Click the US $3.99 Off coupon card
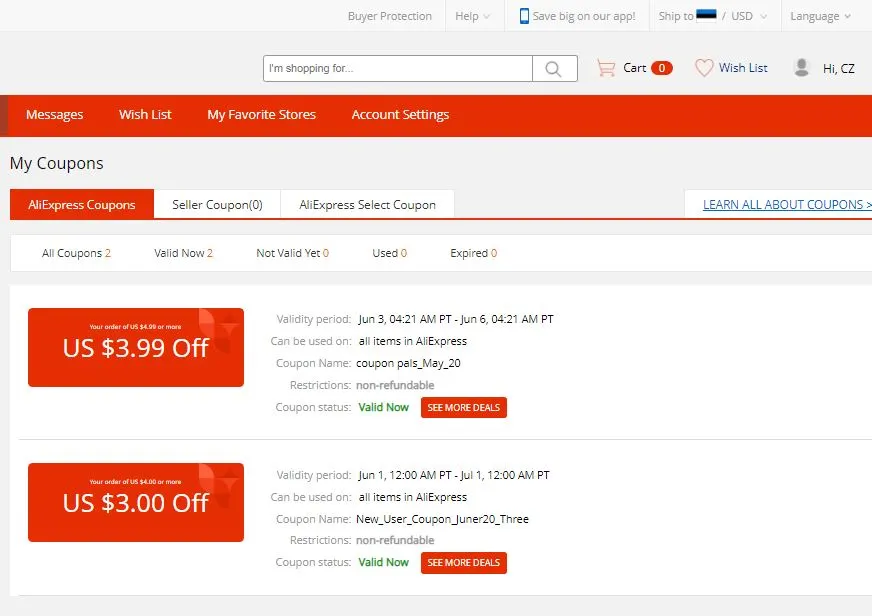The image size is (872, 616). 136,347
